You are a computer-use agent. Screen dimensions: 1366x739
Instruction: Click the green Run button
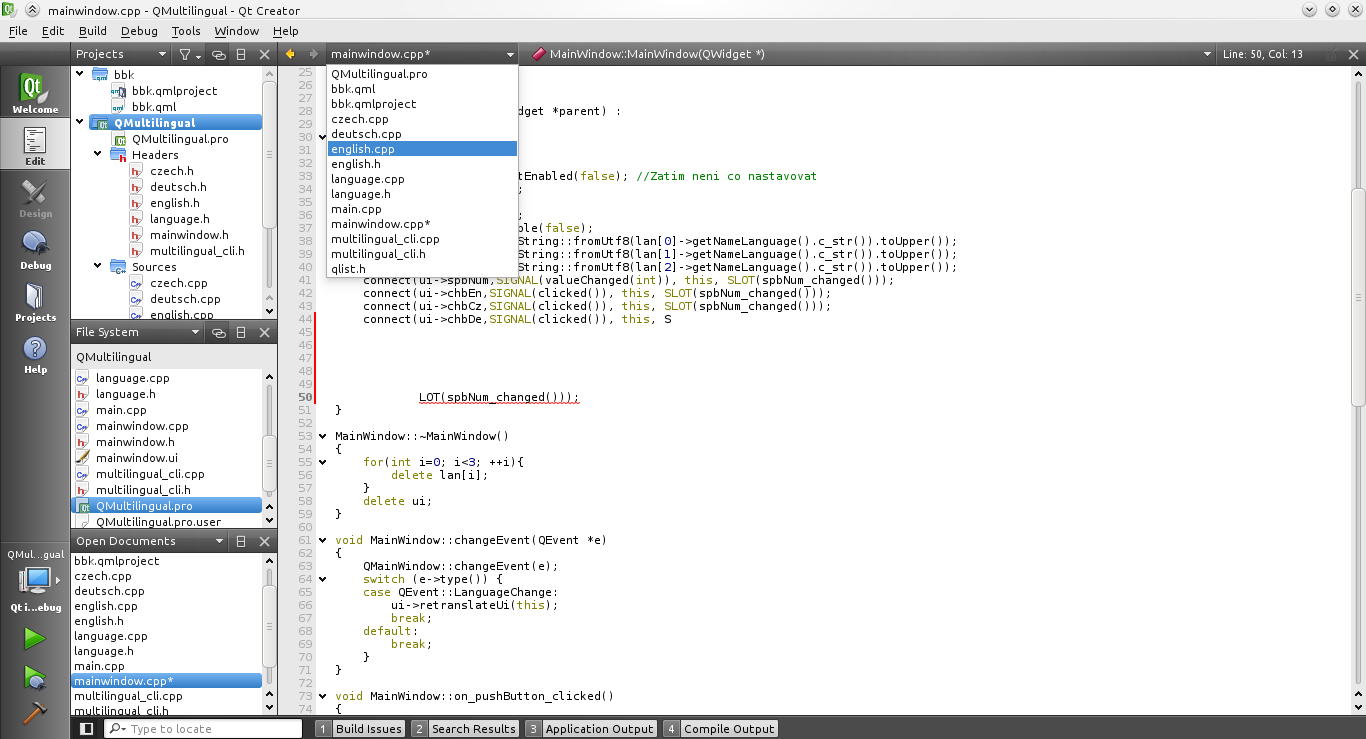pos(35,637)
